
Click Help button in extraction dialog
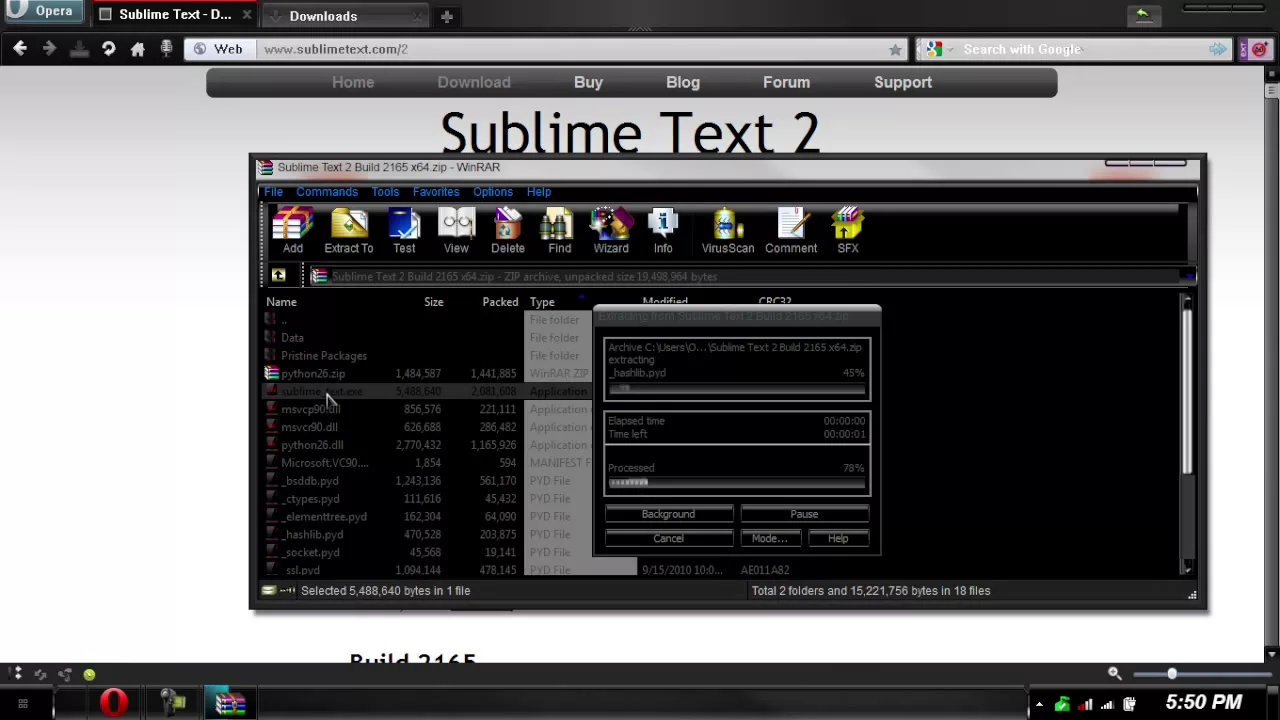coord(838,539)
